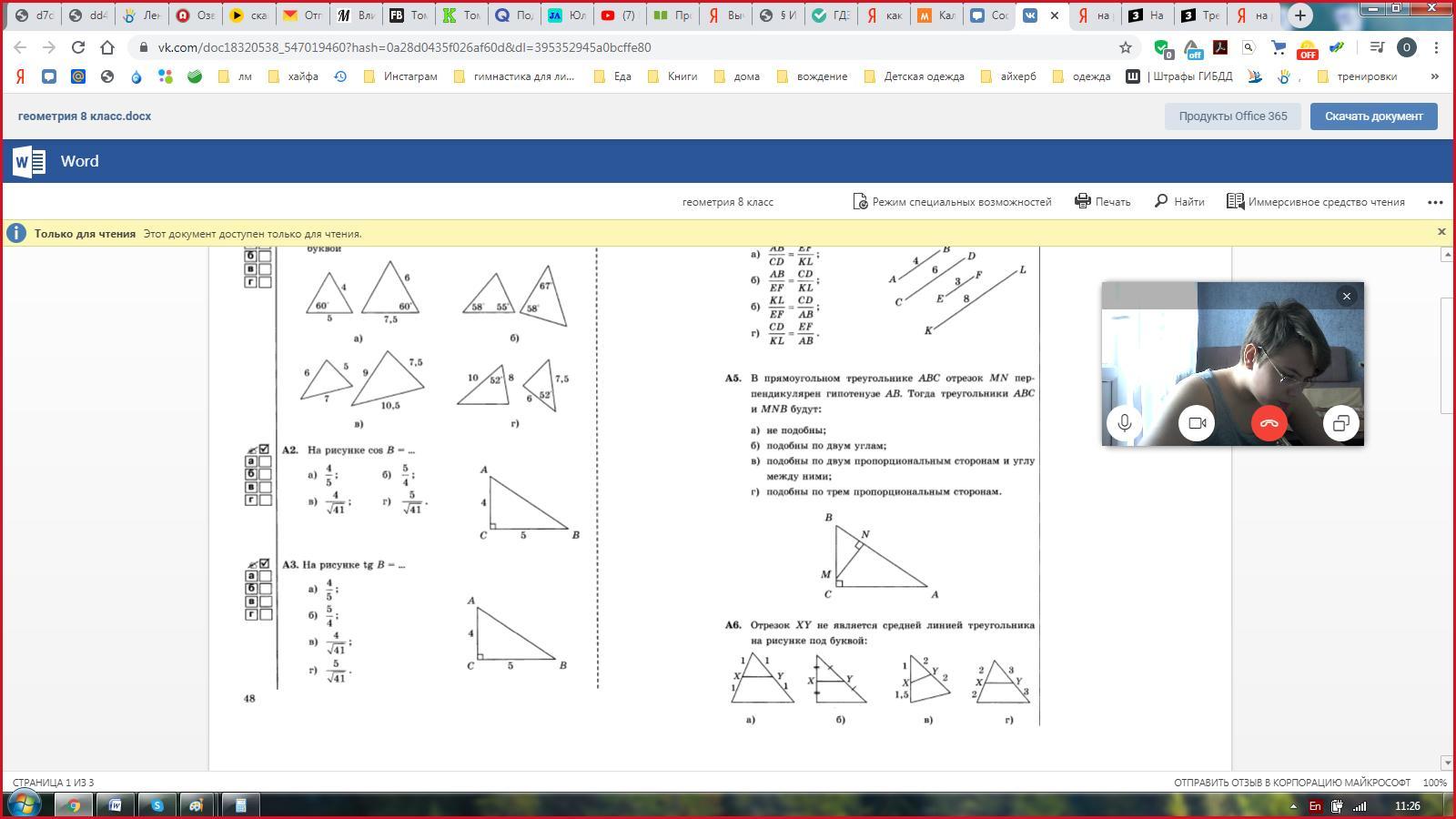This screenshot has width=1456, height=819.
Task: Click the taskbar clock showing 11:26
Action: pos(1407,806)
